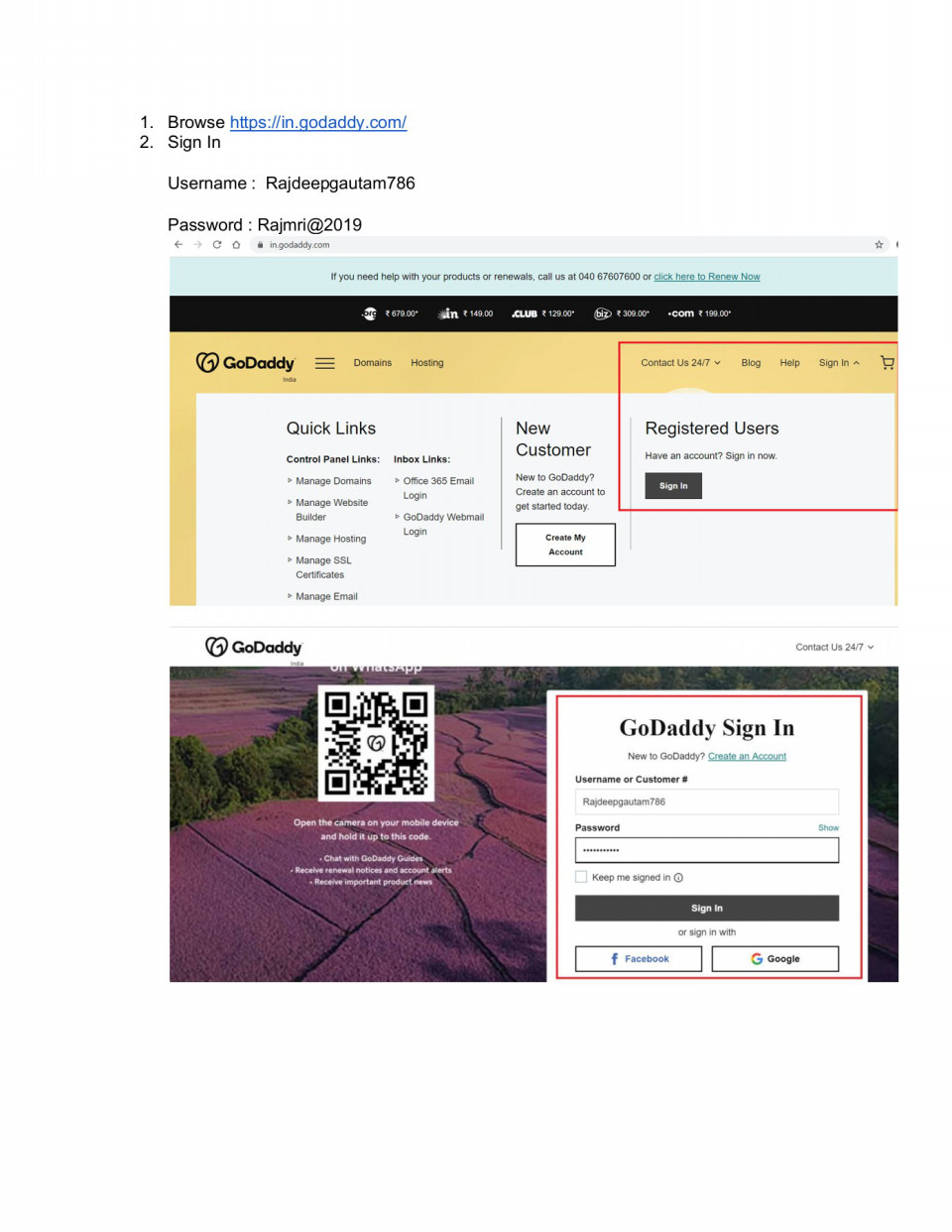Open Manage Hosting quick link
Viewport: 952px width, 1232px height.
[x=330, y=539]
